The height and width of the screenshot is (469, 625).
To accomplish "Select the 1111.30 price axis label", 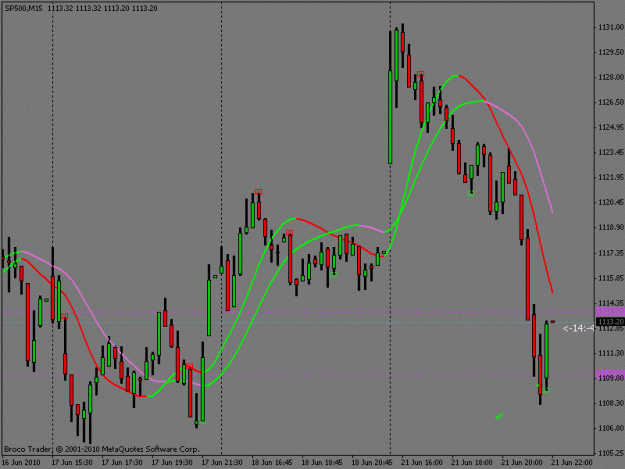I will pyautogui.click(x=610, y=353).
